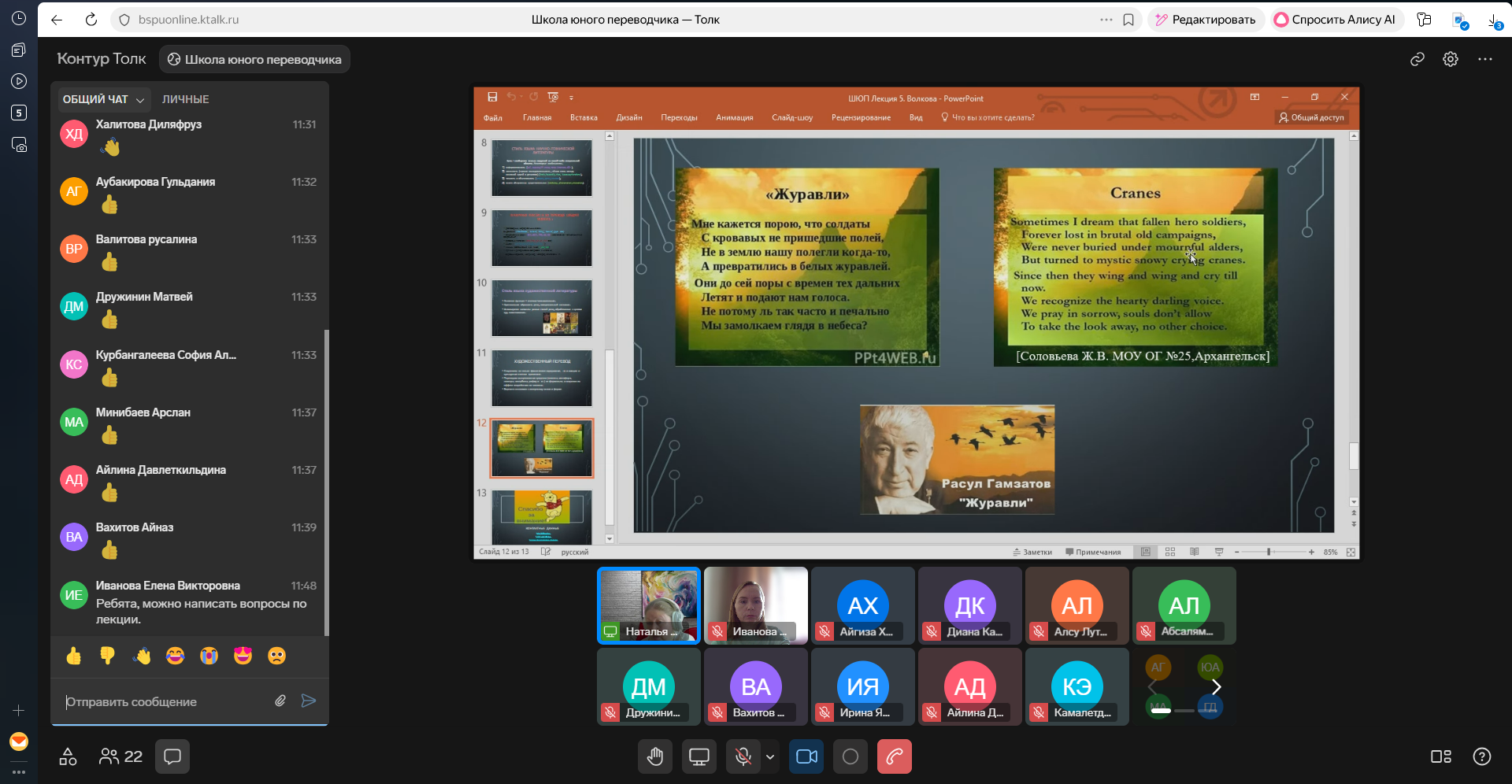Open microphone options dropdown arrow
Screen dimensions: 1512x784
pyautogui.click(x=770, y=756)
